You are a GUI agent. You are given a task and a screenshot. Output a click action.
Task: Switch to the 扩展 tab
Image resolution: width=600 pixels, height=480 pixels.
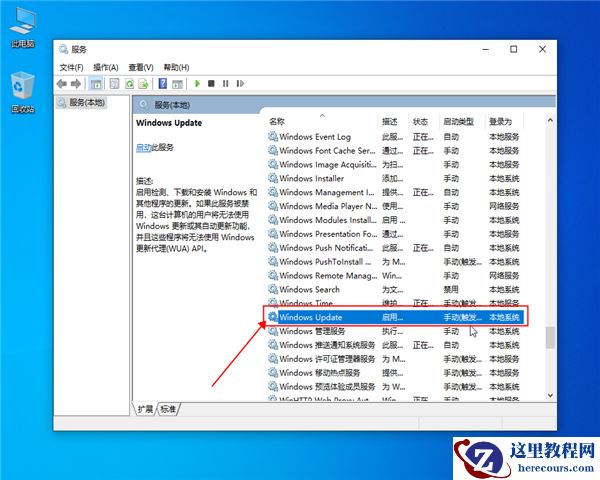click(x=145, y=409)
